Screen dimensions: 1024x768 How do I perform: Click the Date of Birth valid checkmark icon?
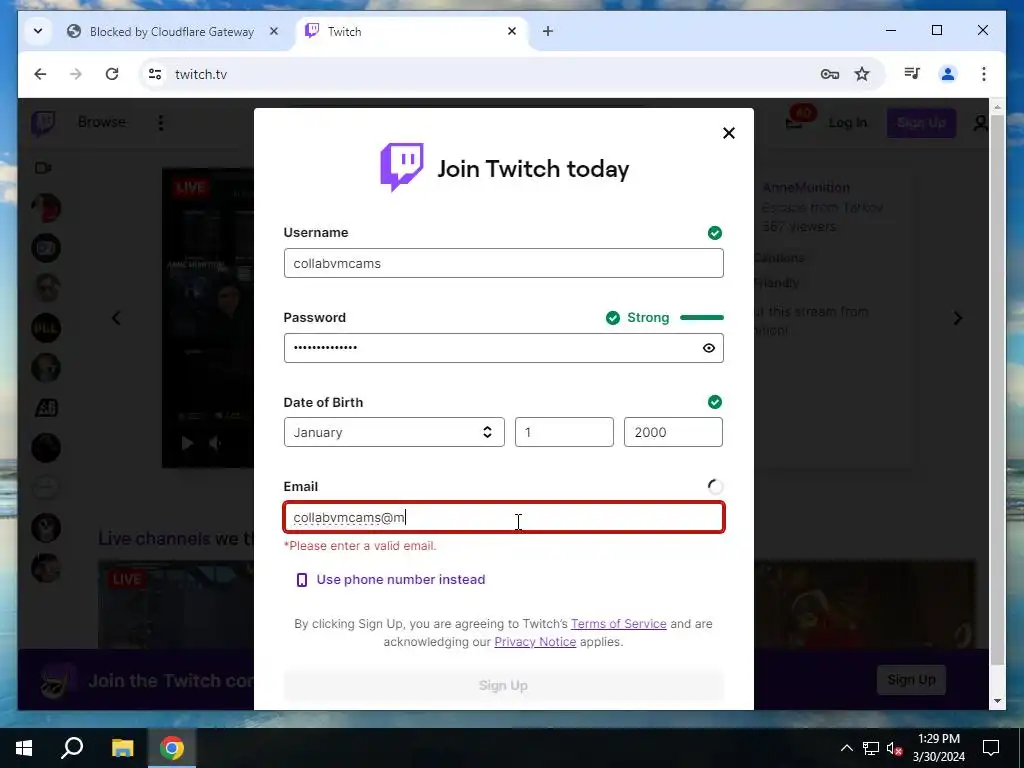click(715, 402)
